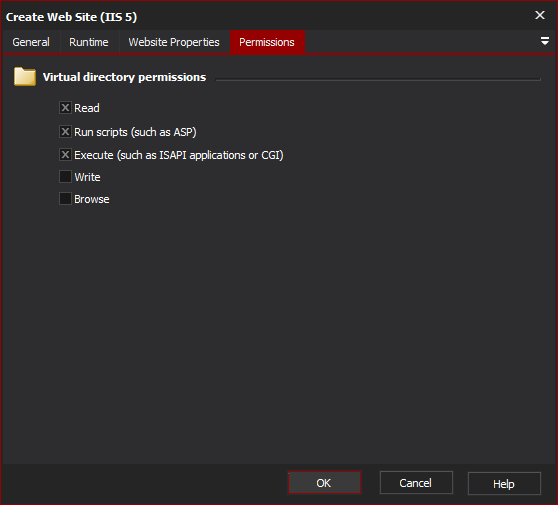This screenshot has width=558, height=505.
Task: Click the 'Execute (such as ISAPI applications or CGI)' label
Action: coord(179,155)
